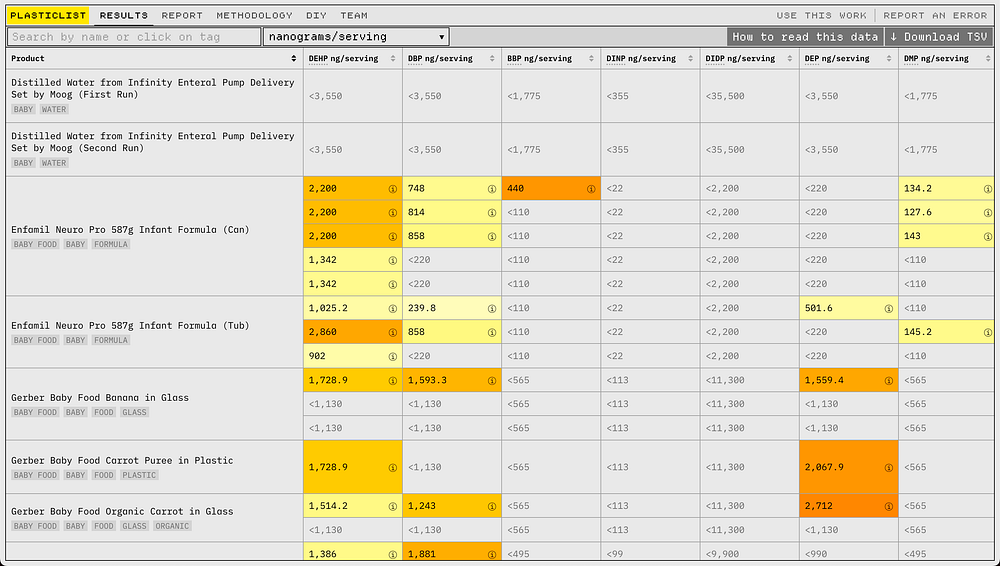Image resolution: width=1000 pixels, height=566 pixels.
Task: Click info icon beside DEP 1,559.4
Action: tap(888, 380)
